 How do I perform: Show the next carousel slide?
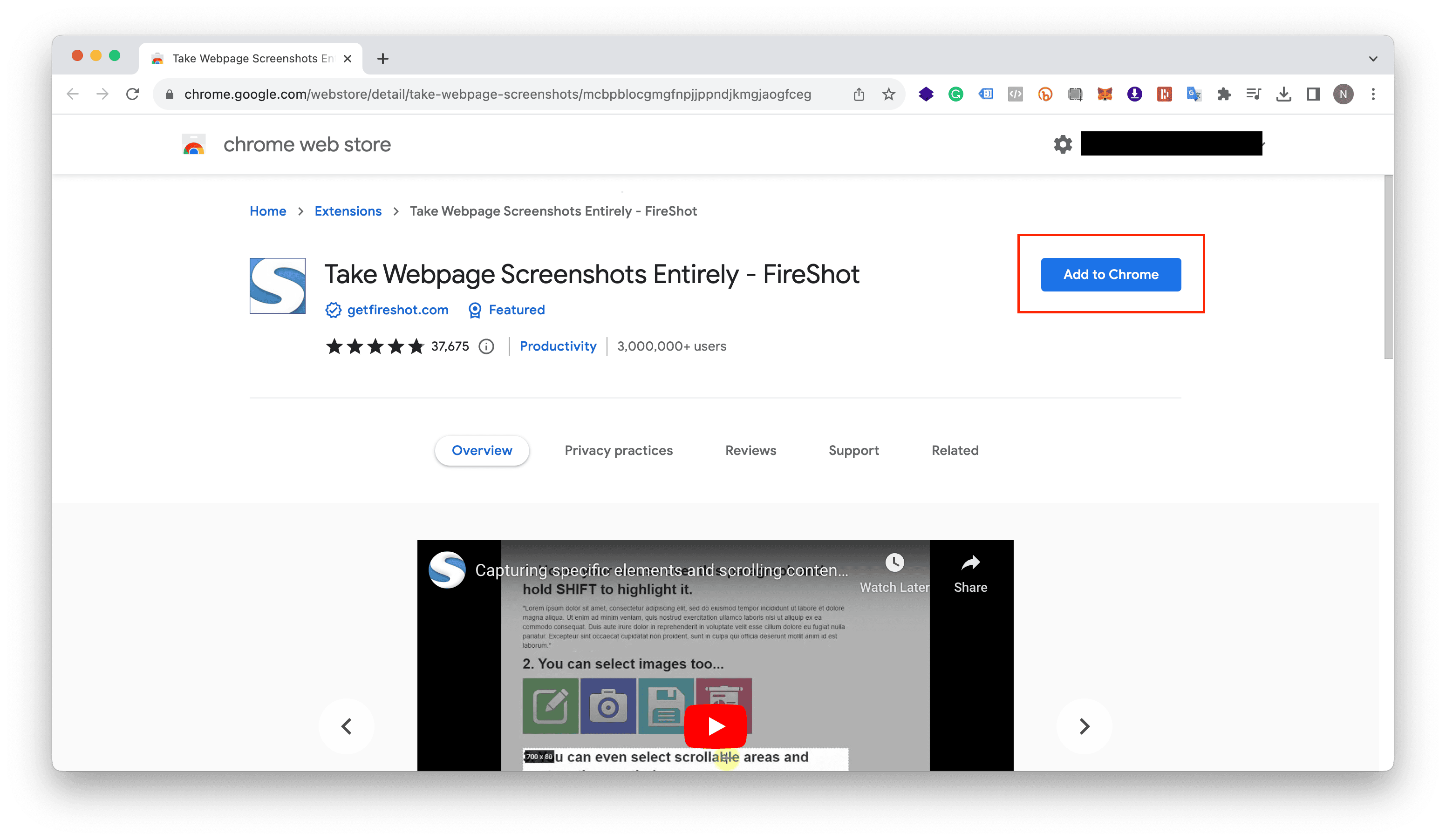tap(1084, 726)
